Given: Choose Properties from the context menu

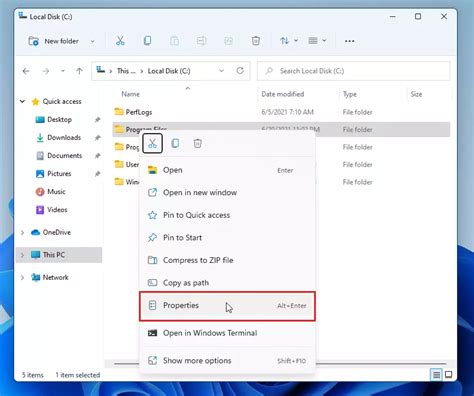Looking at the screenshot, I should pyautogui.click(x=227, y=306).
